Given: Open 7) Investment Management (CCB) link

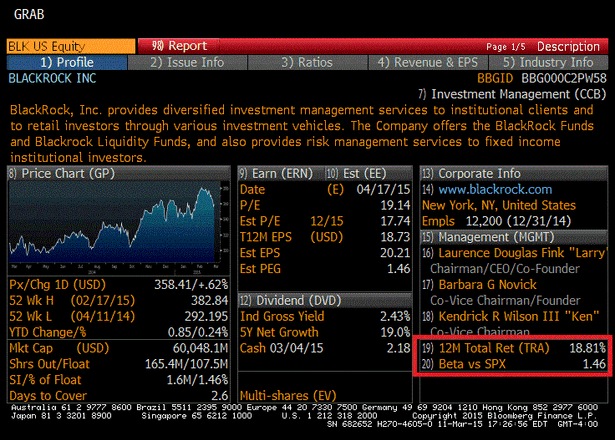Looking at the screenshot, I should [x=512, y=94].
